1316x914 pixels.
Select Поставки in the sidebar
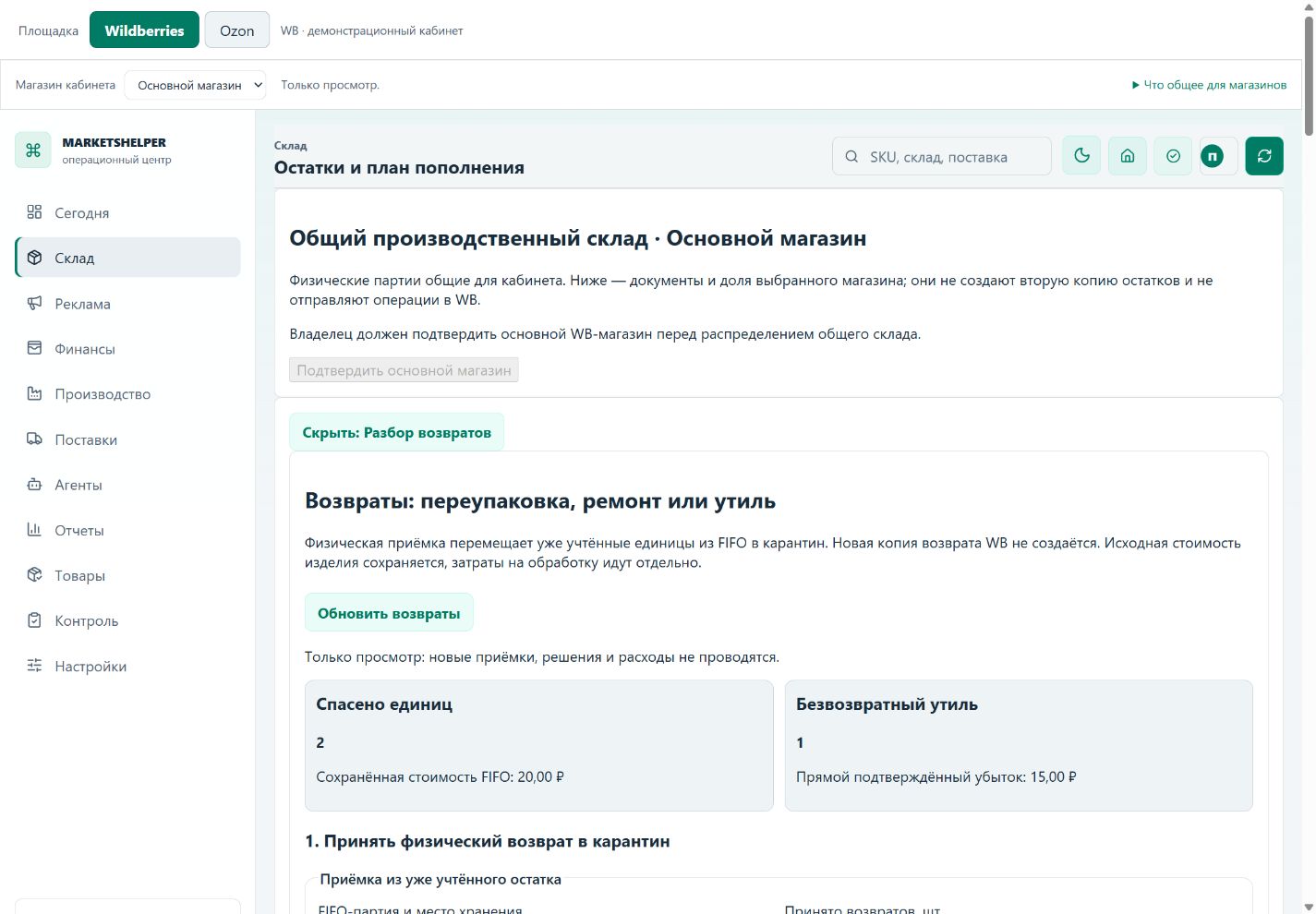pyautogui.click(x=127, y=439)
